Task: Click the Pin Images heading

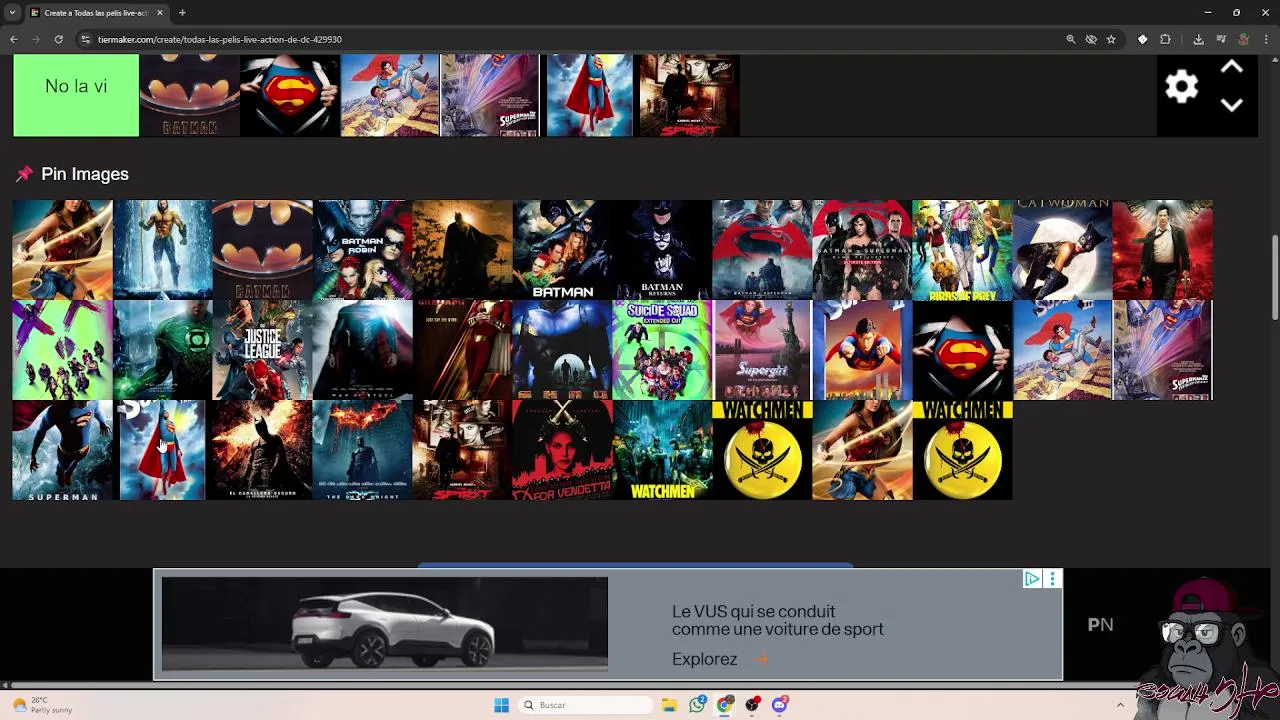Action: click(85, 174)
